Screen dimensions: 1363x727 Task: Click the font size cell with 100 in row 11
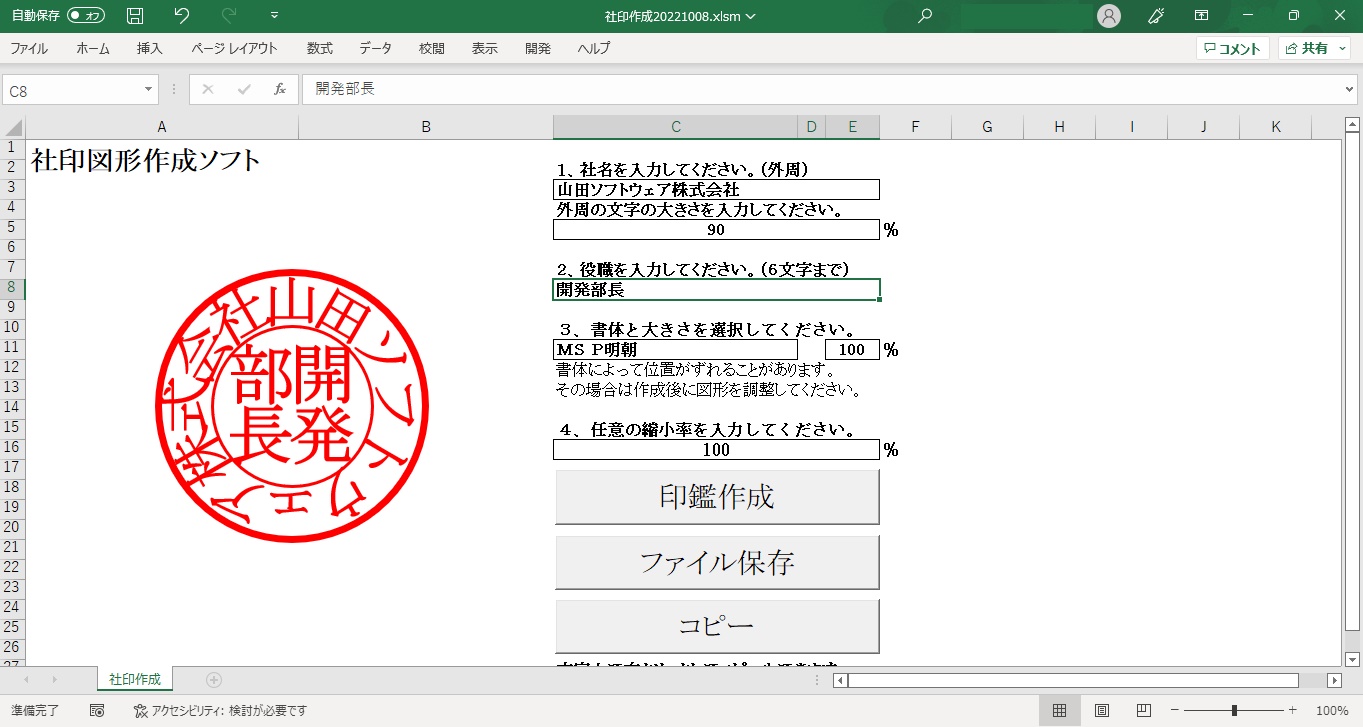pos(852,349)
